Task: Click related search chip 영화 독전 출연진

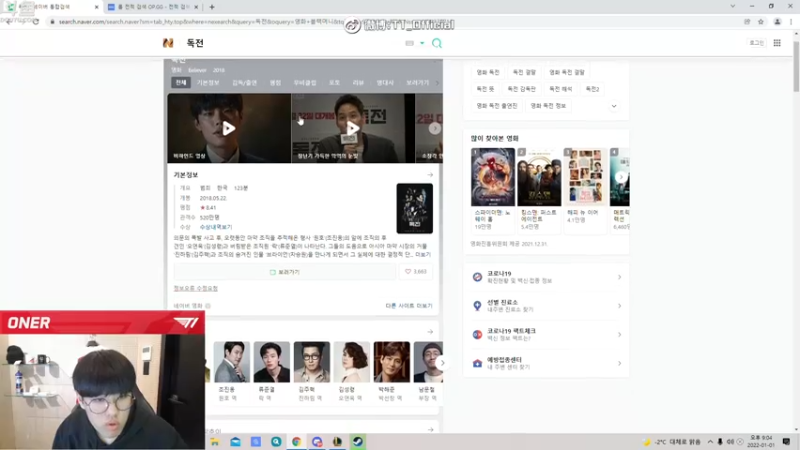Action: (x=497, y=106)
